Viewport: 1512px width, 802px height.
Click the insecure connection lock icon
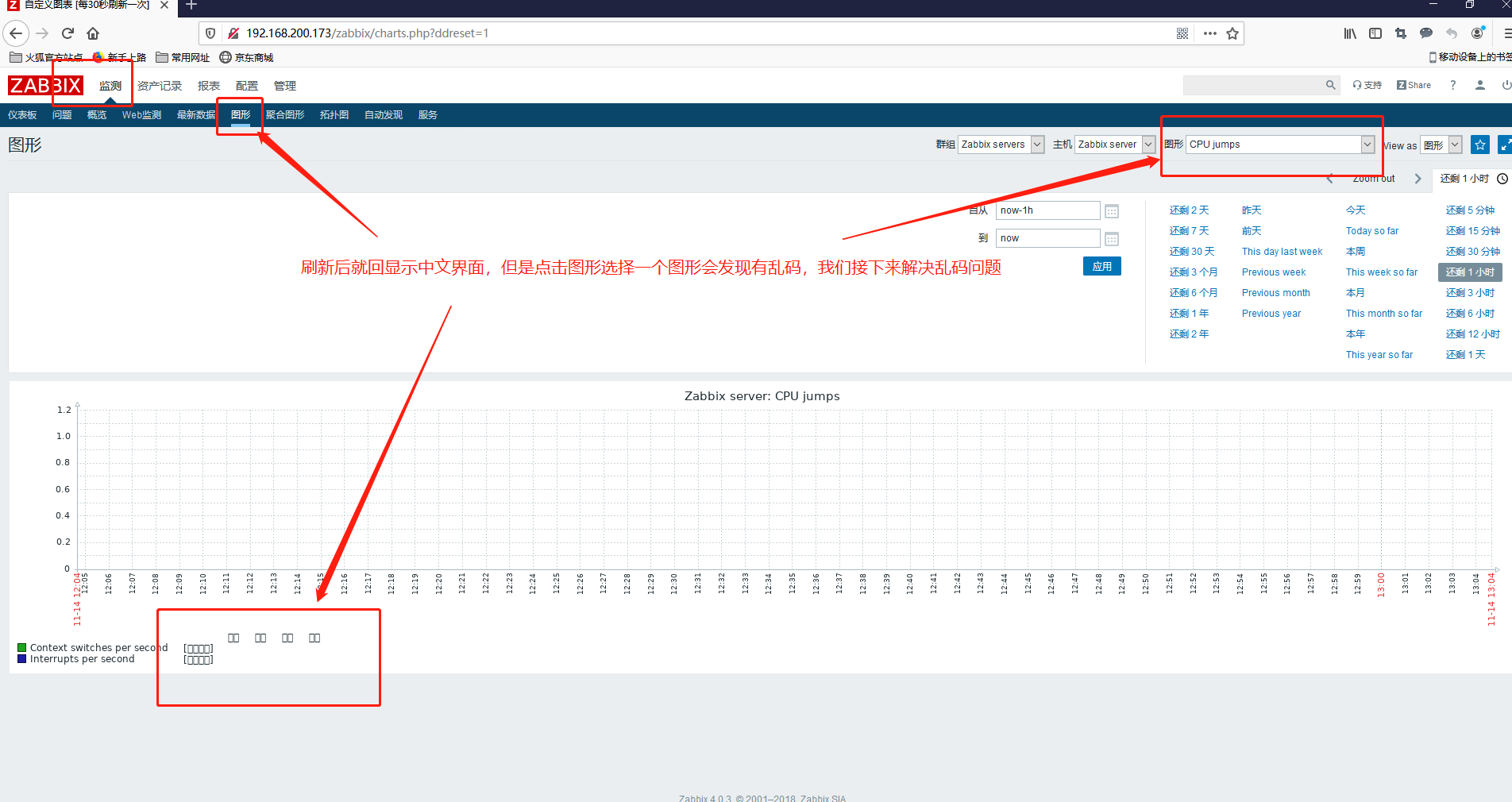(x=233, y=33)
